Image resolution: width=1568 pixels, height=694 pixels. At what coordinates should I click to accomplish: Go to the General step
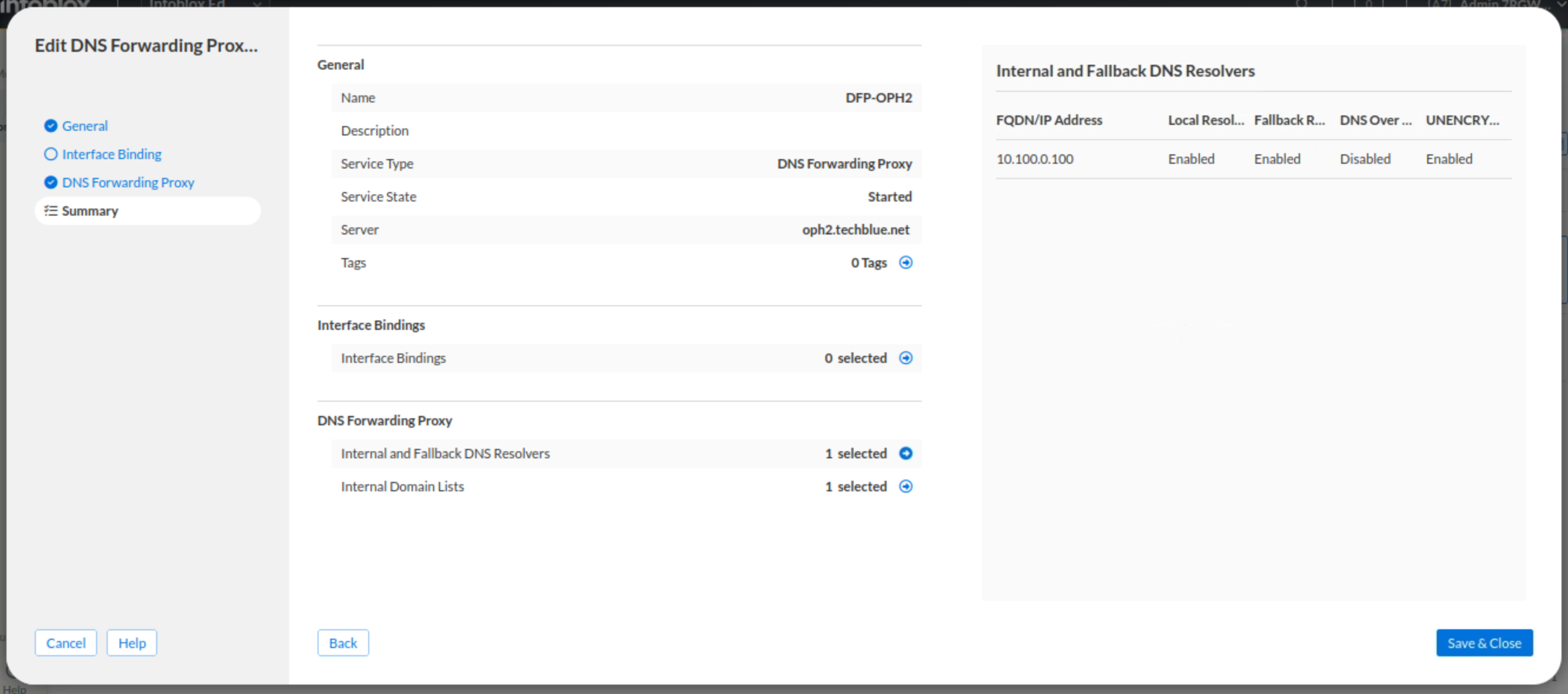pyautogui.click(x=85, y=126)
